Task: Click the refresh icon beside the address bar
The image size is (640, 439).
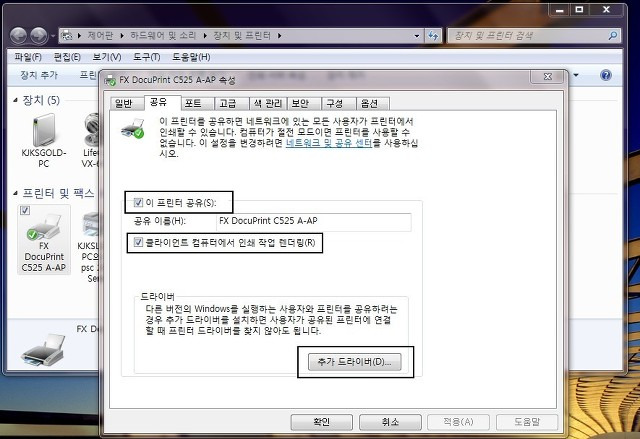Action: point(433,36)
